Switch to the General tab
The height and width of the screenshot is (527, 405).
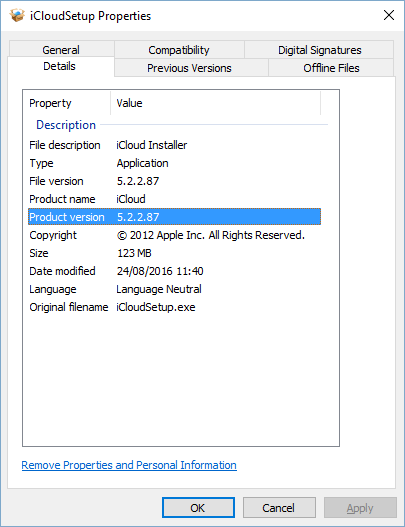(61, 50)
